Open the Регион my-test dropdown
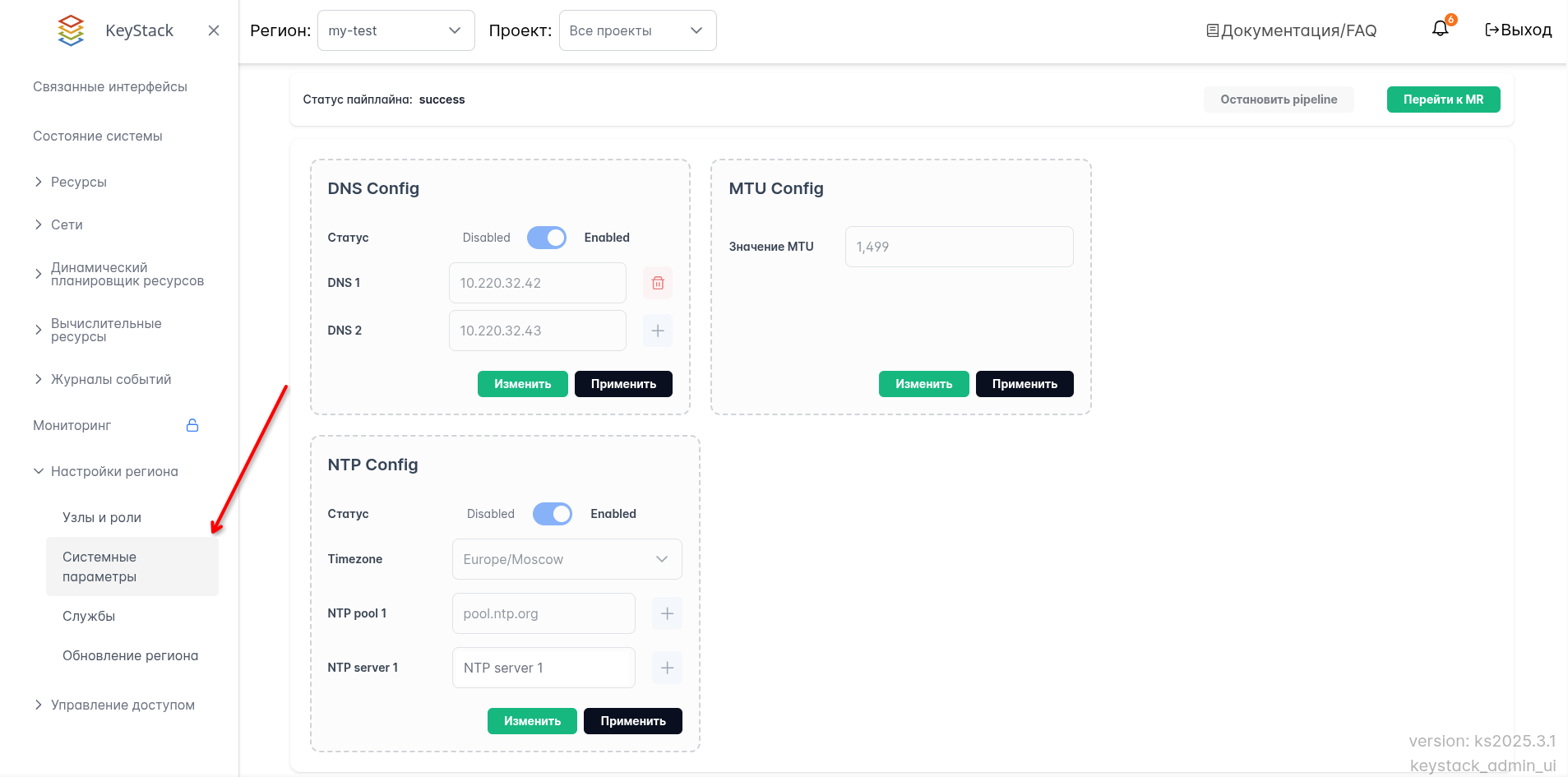 395,30
